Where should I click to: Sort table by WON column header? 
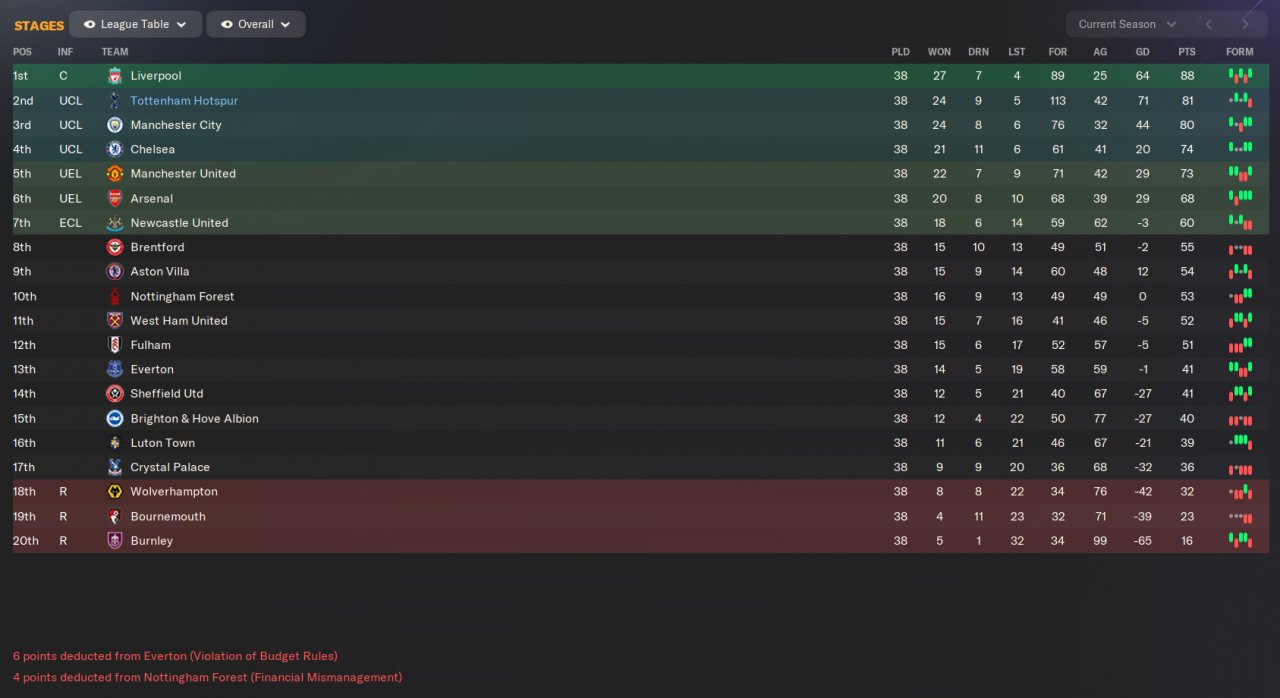click(x=939, y=52)
